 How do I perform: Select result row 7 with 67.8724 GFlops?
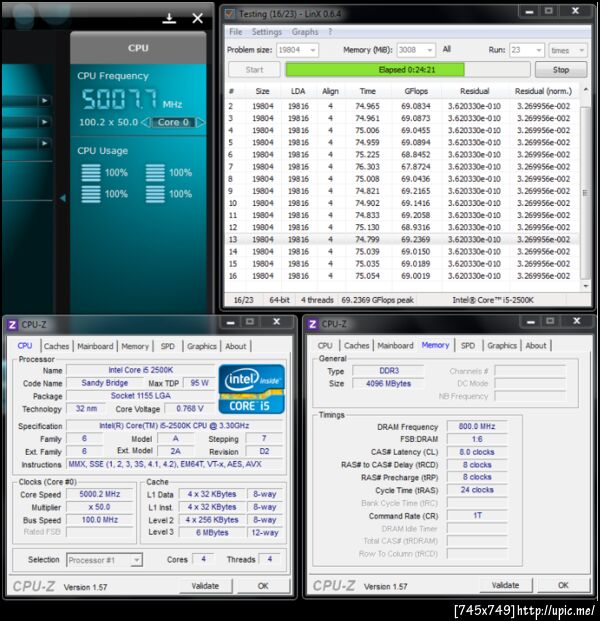(x=402, y=167)
